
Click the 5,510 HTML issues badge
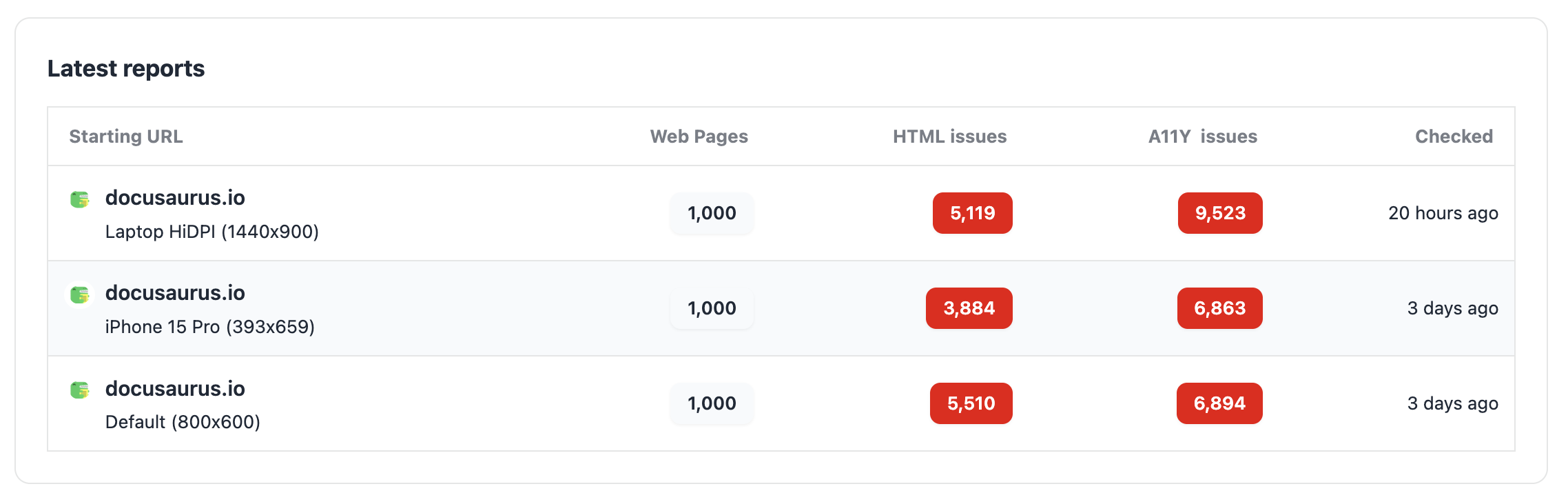971,403
